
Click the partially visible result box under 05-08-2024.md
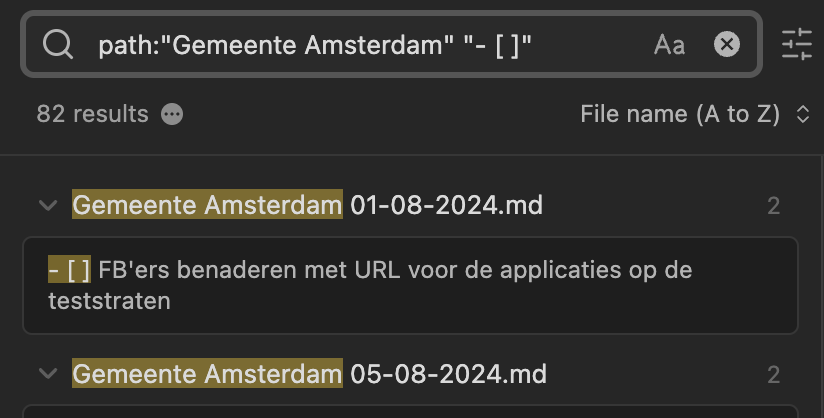tap(410, 411)
